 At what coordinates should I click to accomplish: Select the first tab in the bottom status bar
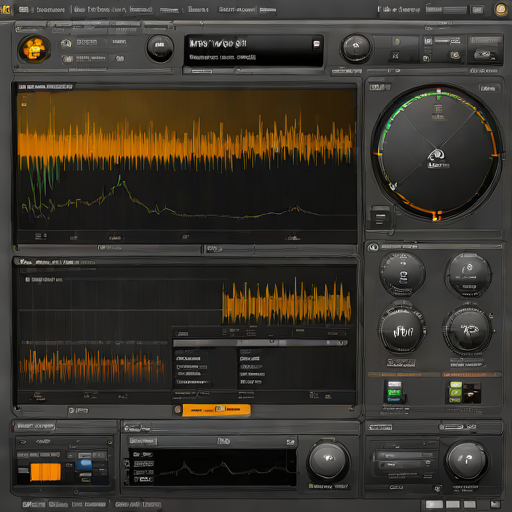coord(34,504)
